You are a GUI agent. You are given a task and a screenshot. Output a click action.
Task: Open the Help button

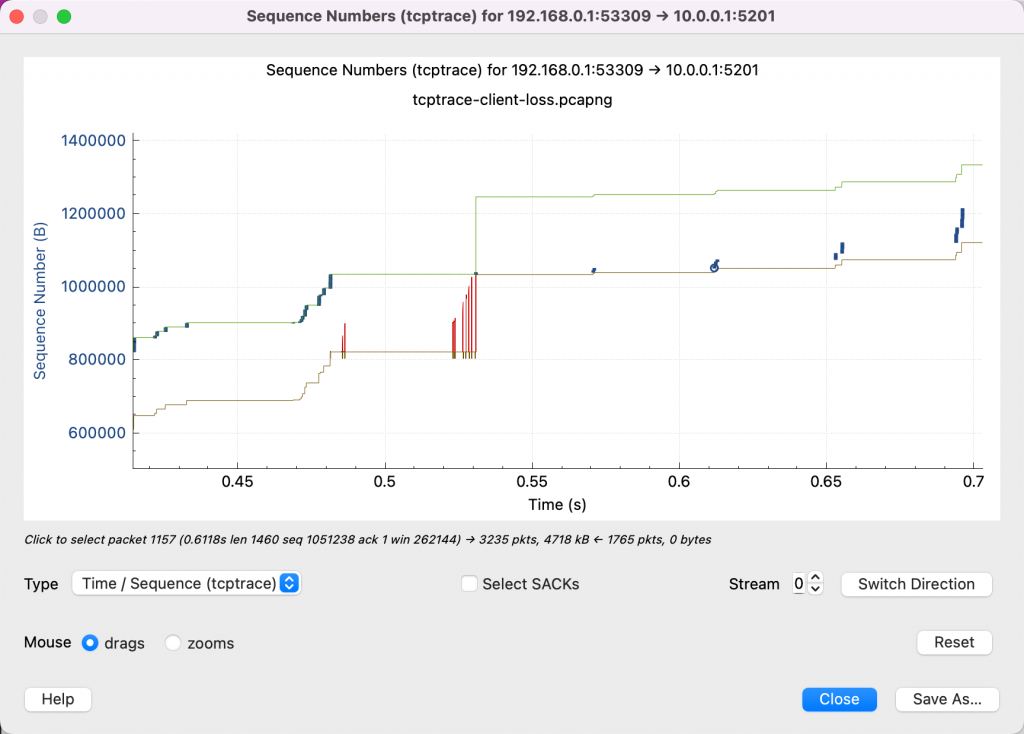click(58, 699)
